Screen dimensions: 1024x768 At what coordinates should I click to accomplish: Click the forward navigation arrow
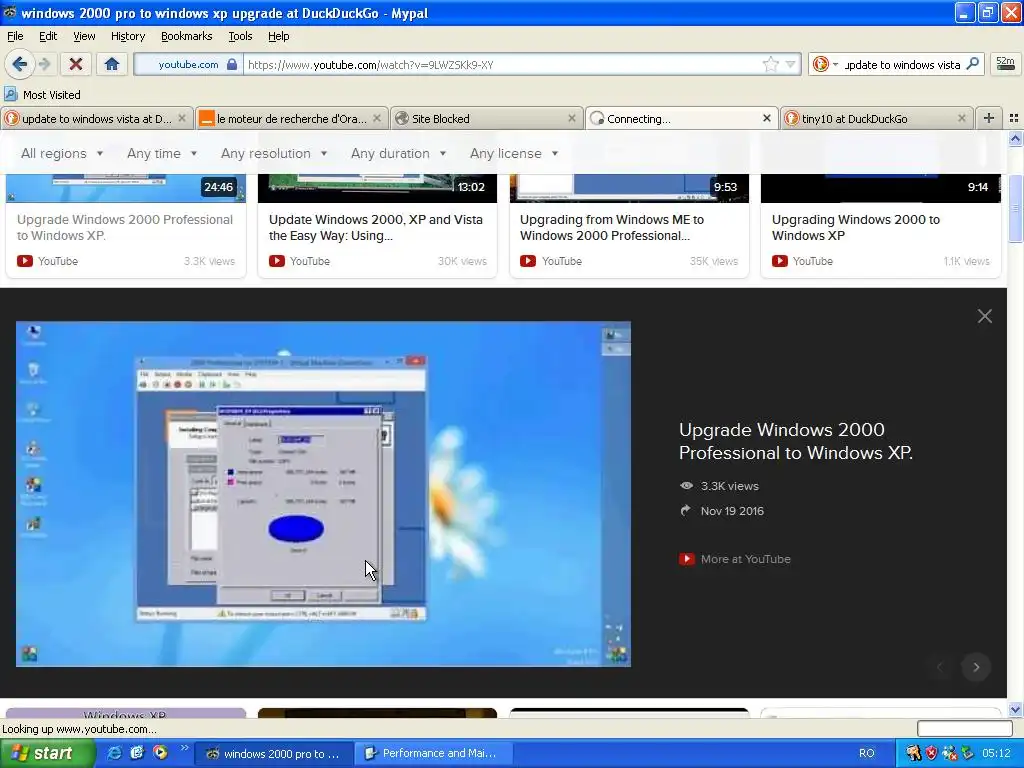pyautogui.click(x=44, y=64)
